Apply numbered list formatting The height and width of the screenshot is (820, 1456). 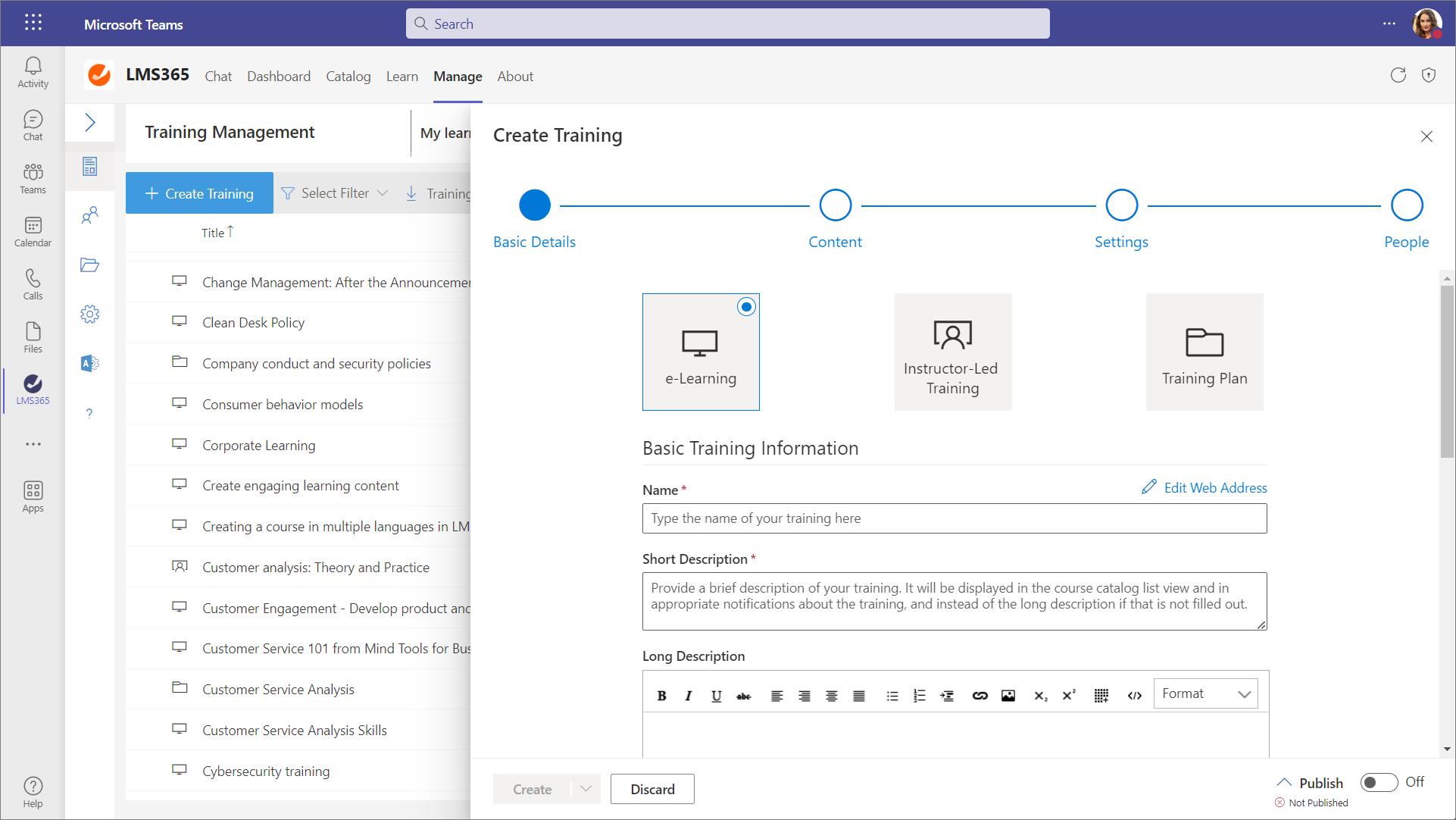(920, 696)
